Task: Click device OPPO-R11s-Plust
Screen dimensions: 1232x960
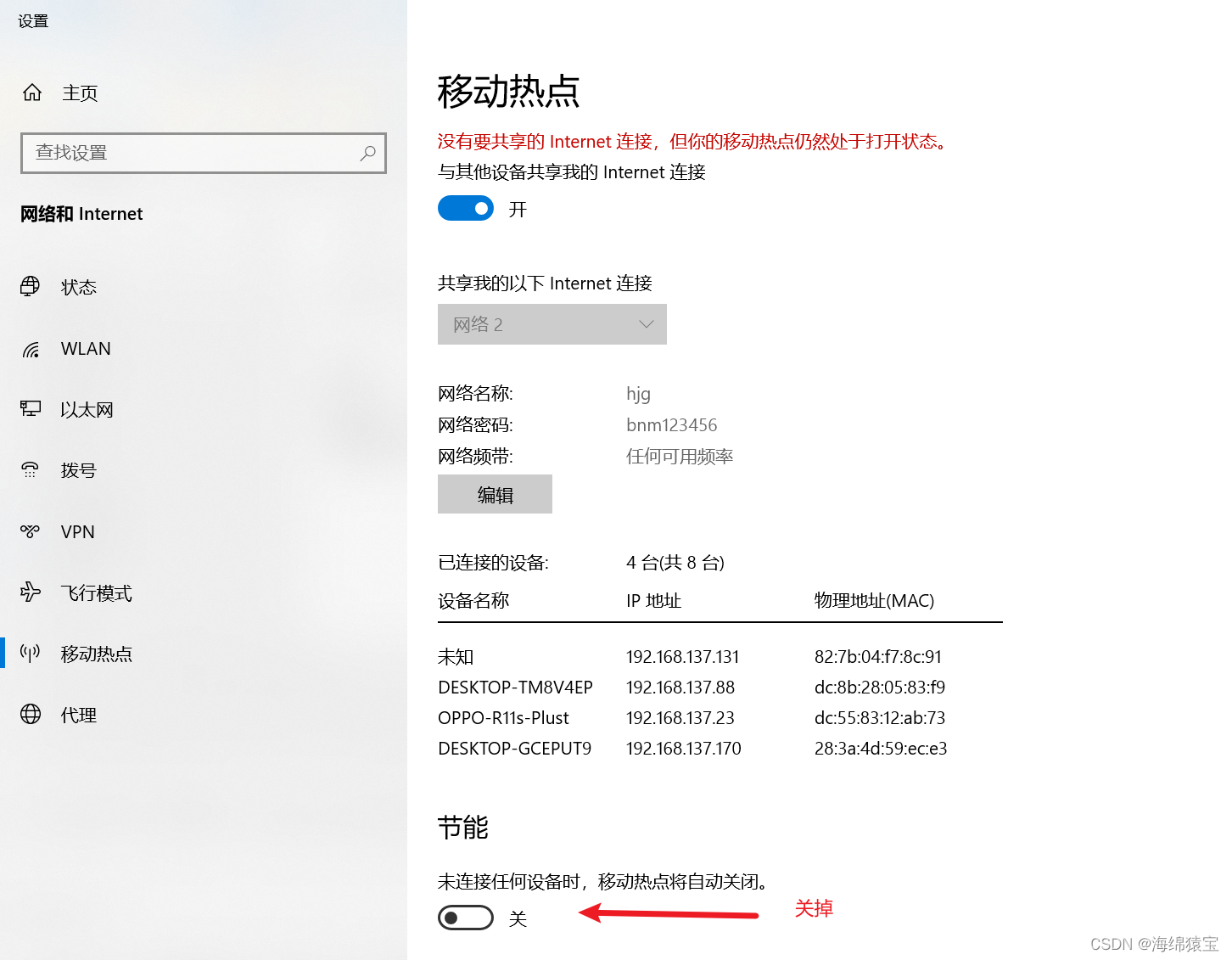Action: tap(503, 718)
